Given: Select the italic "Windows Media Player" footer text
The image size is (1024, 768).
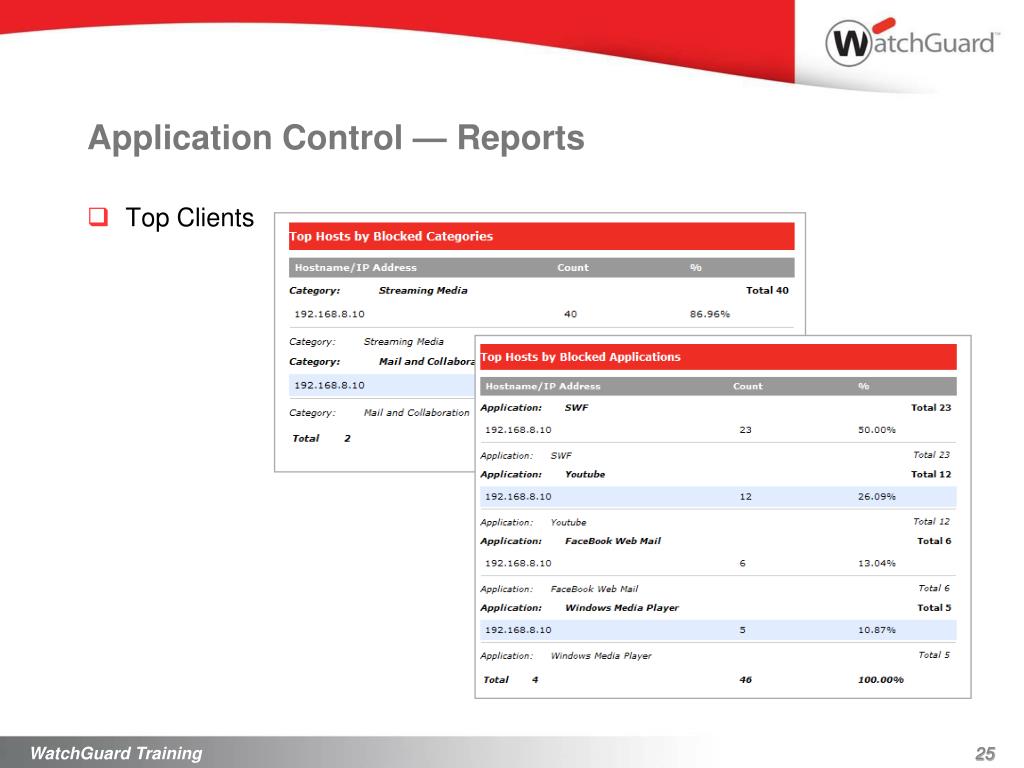Looking at the screenshot, I should (x=601, y=656).
